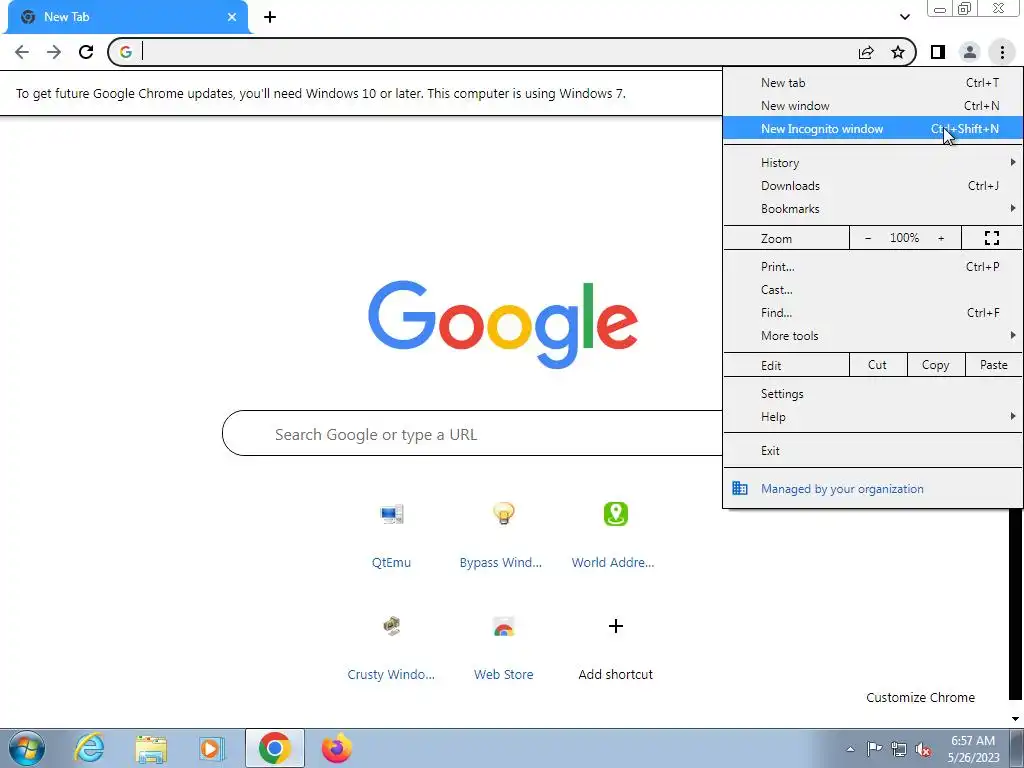1024x768 pixels.
Task: Choose New Incognito window
Action: 872,129
